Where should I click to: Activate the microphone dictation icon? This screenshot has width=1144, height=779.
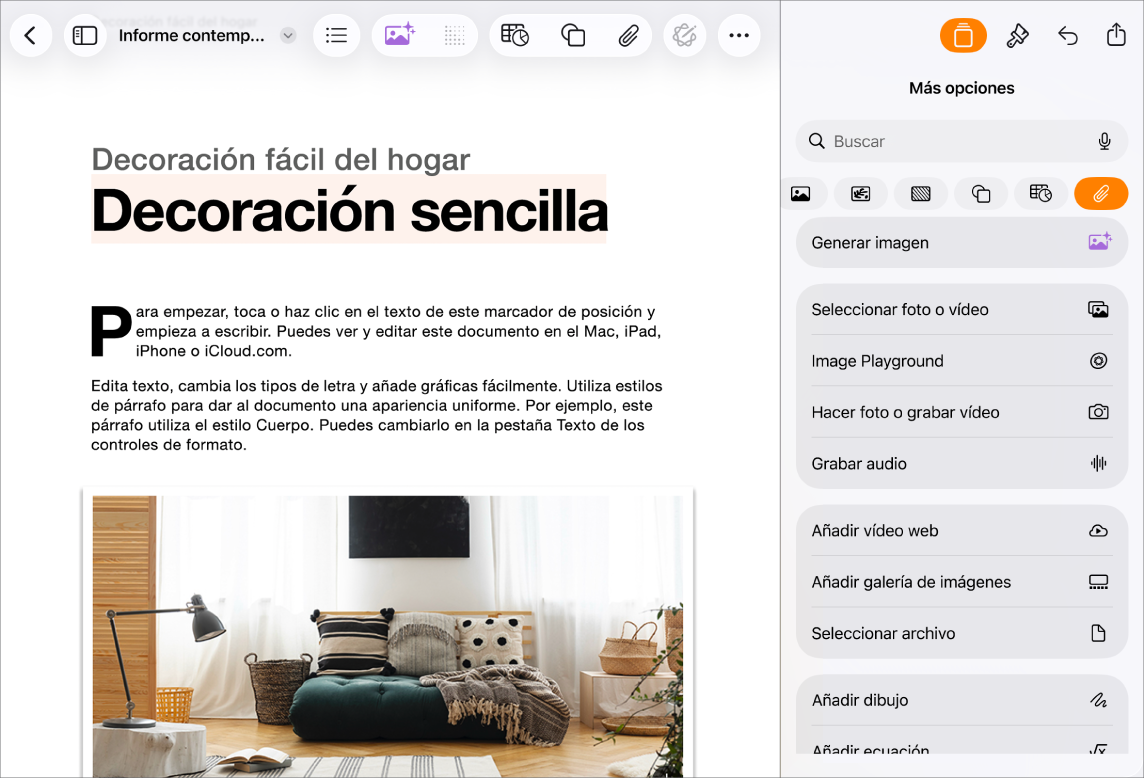tap(1105, 142)
